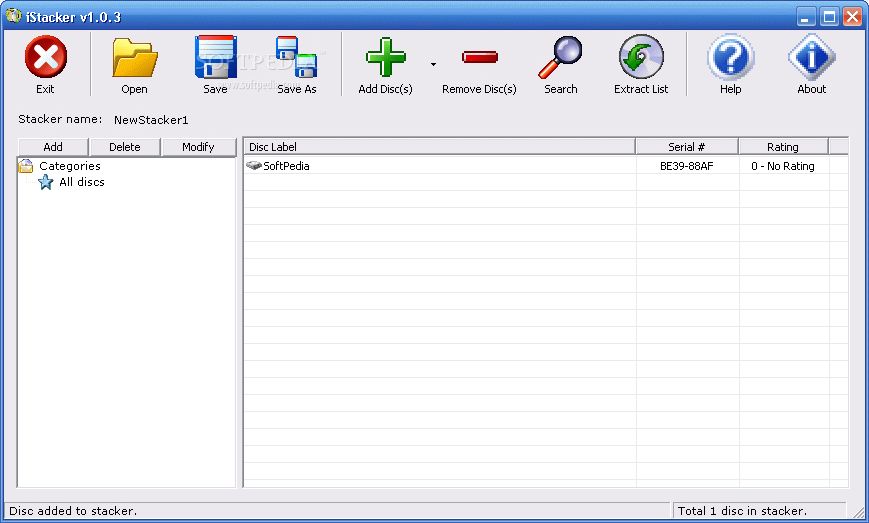Click the Extract List disc icon
Viewport: 869px width, 523px height.
[x=641, y=57]
